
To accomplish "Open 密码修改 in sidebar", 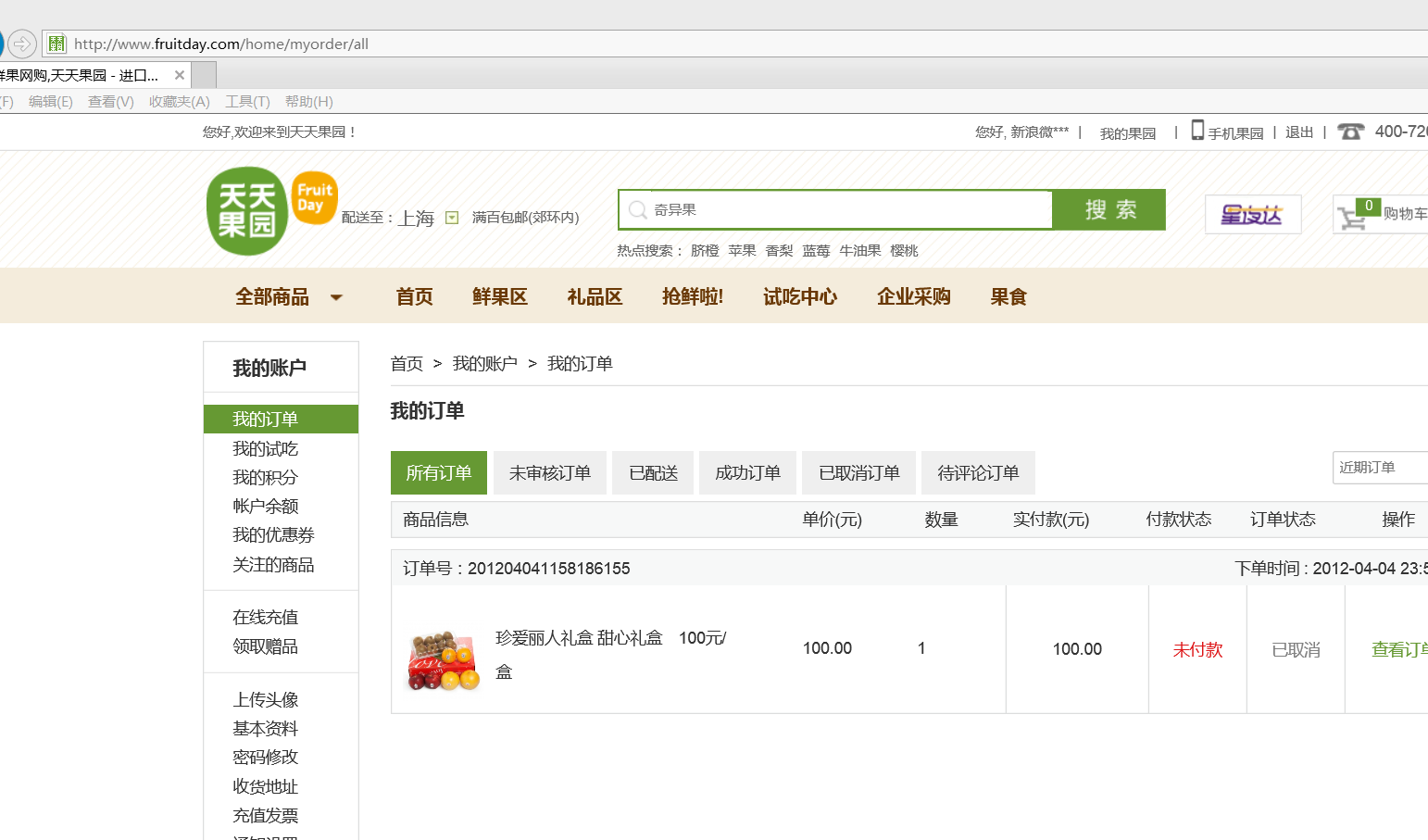I will point(265,758).
